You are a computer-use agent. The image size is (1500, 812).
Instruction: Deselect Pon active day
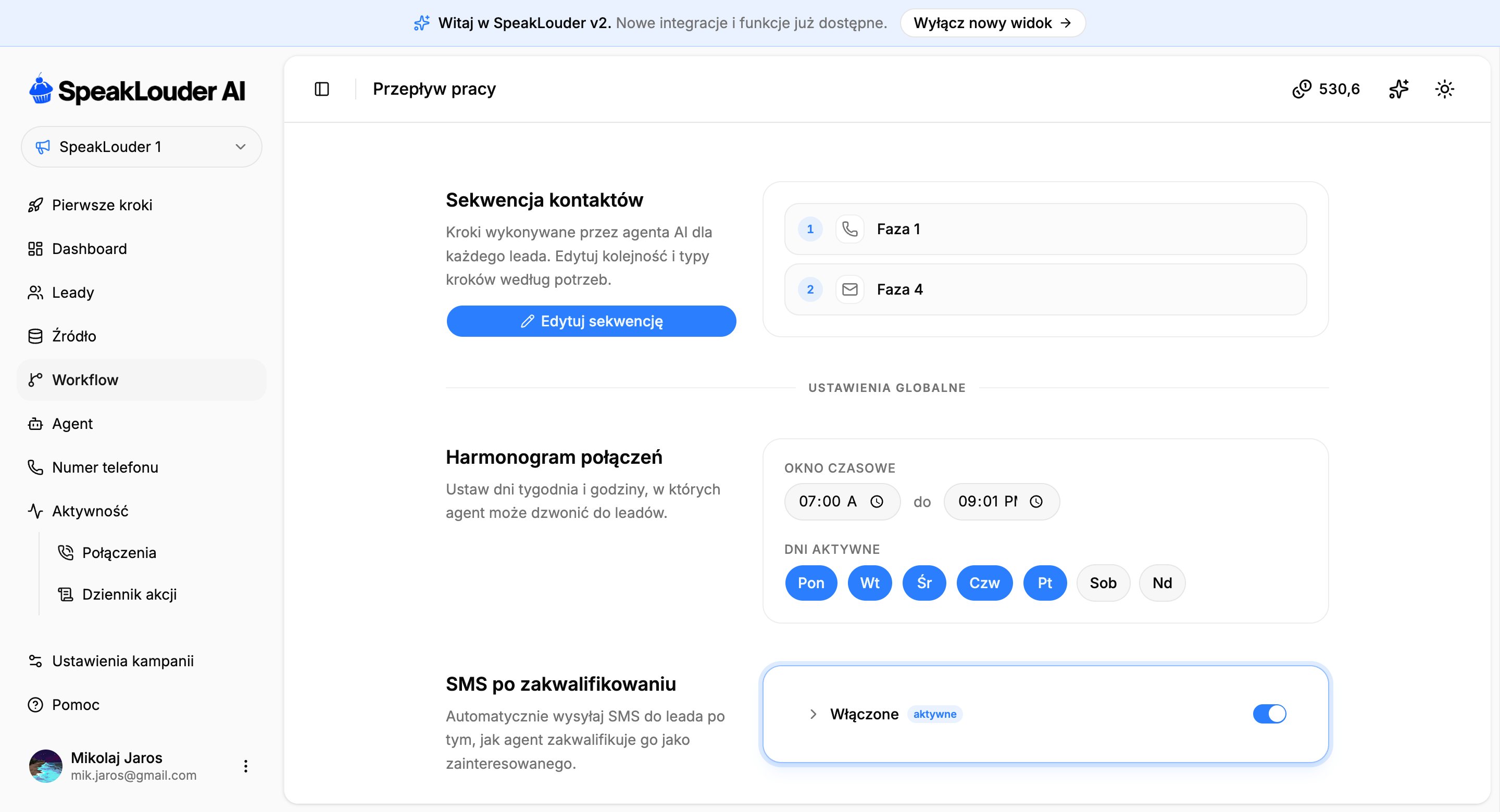point(810,583)
